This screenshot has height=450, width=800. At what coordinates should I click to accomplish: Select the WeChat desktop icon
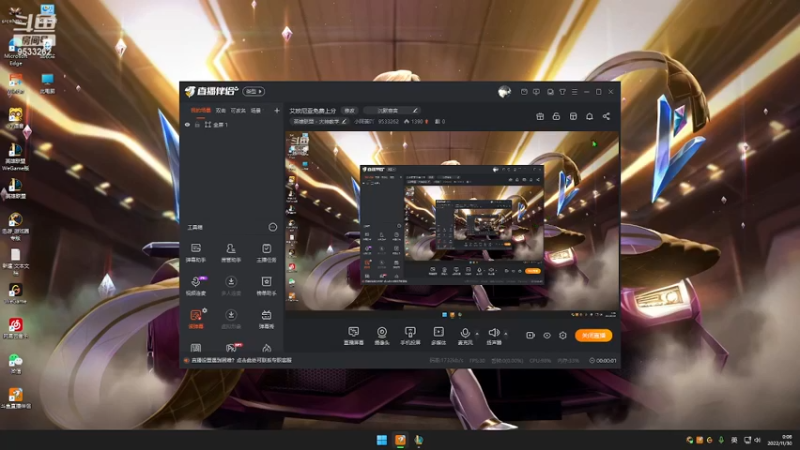click(x=15, y=364)
